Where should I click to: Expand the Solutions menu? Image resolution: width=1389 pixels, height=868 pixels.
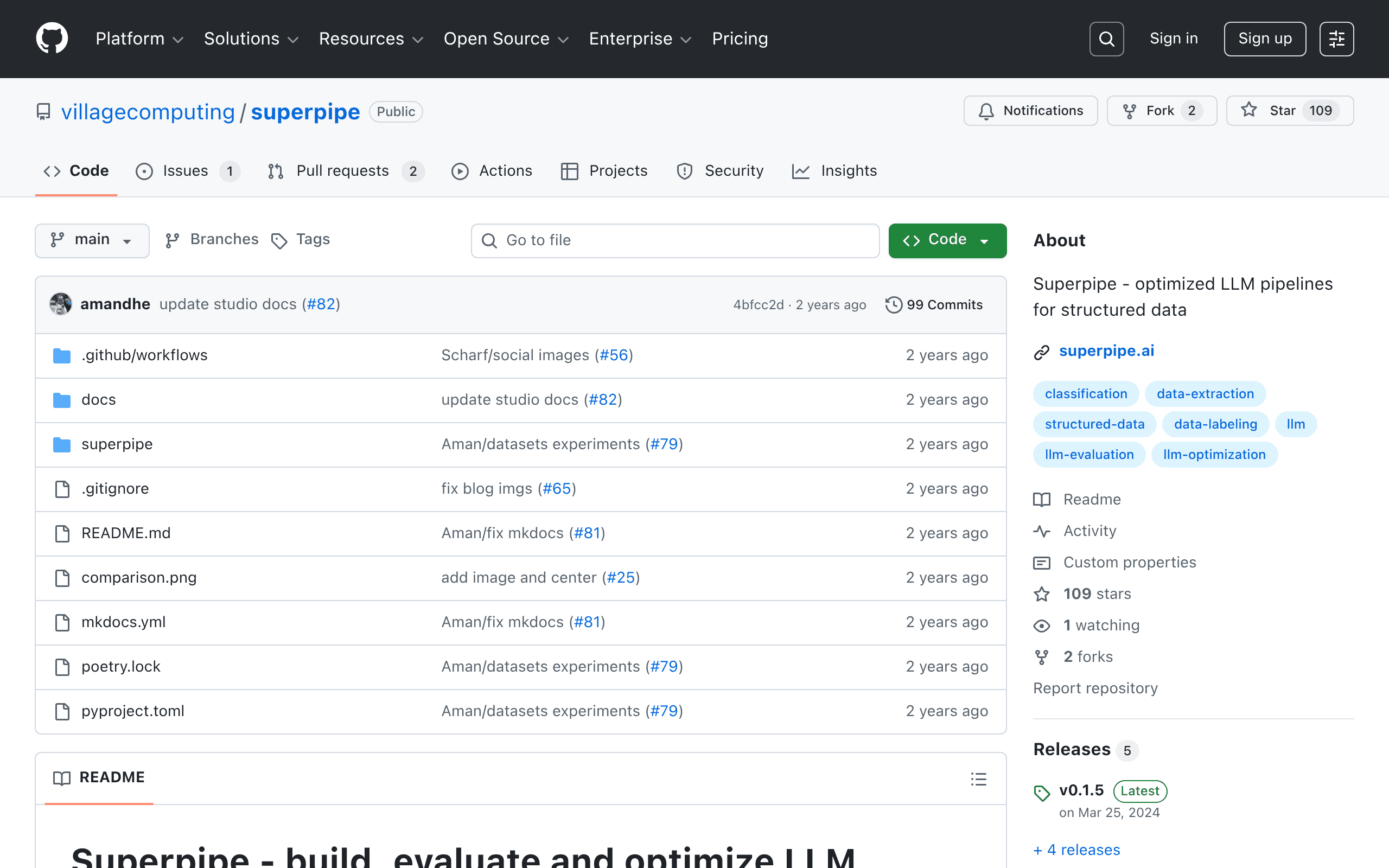(251, 39)
